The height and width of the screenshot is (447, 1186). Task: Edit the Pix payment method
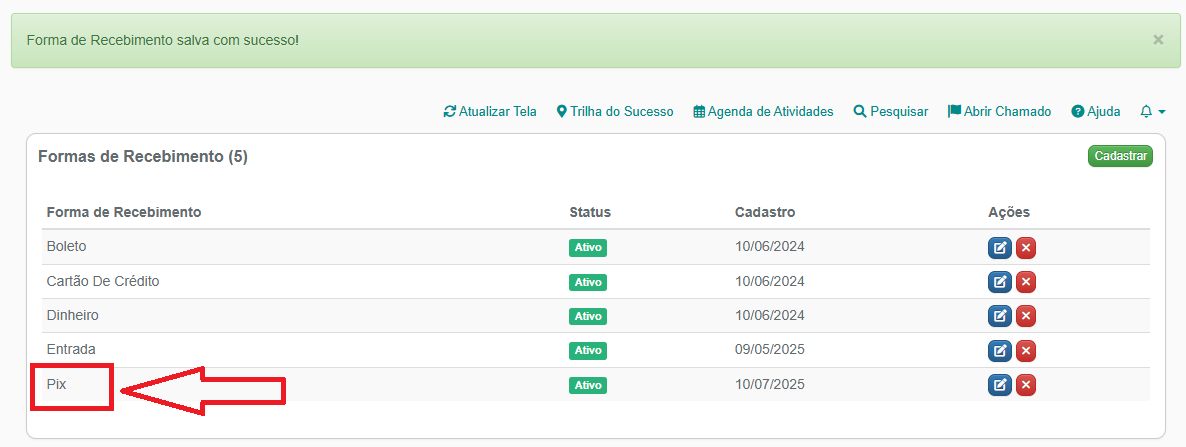(x=999, y=385)
